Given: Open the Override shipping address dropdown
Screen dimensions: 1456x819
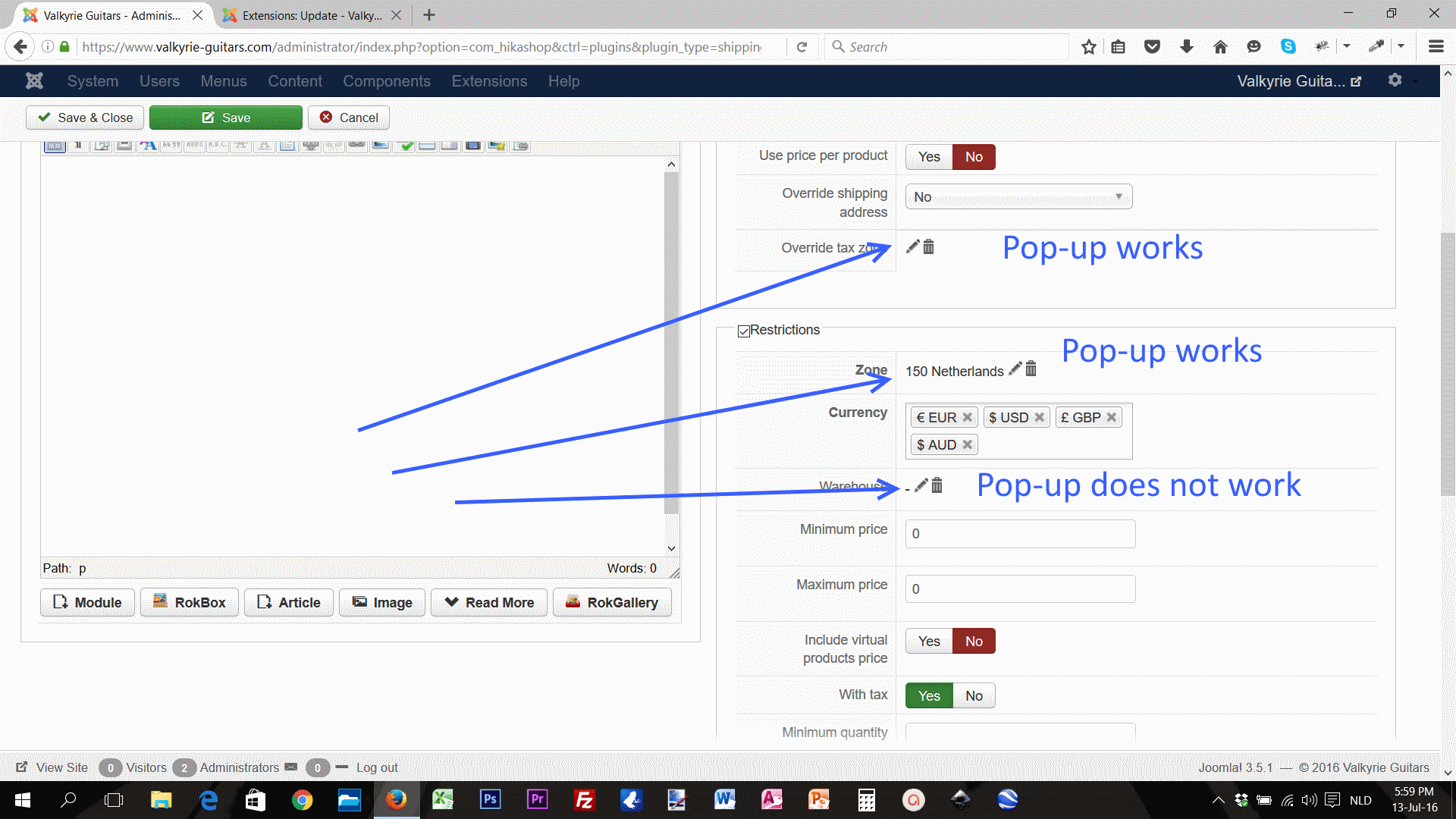Looking at the screenshot, I should 1018,197.
